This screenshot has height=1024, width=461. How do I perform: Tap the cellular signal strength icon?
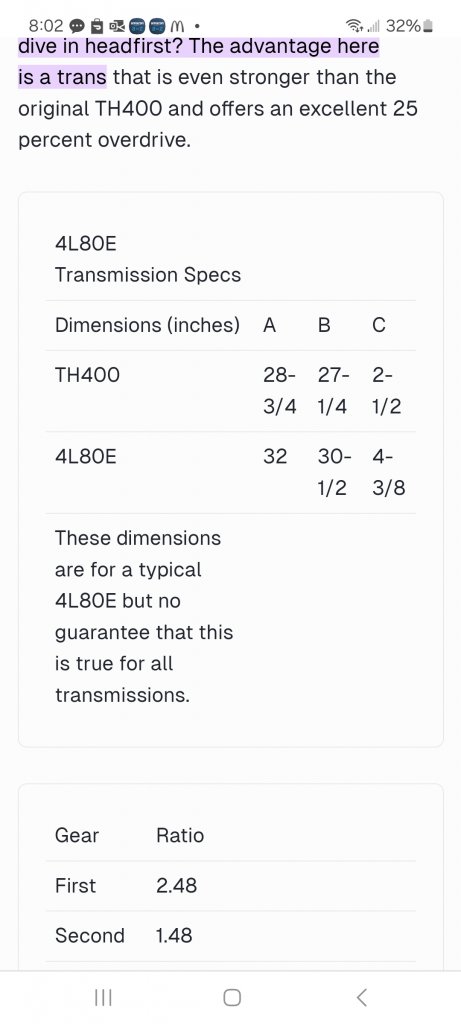tap(374, 27)
